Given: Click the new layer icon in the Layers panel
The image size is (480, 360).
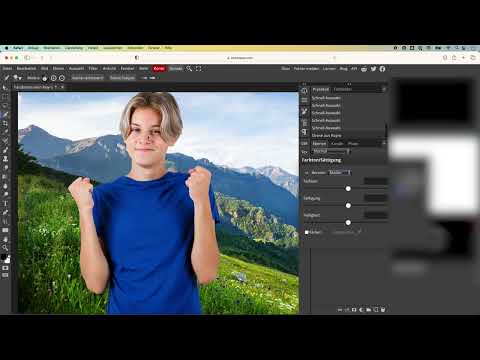Looking at the screenshot, I should (376, 310).
